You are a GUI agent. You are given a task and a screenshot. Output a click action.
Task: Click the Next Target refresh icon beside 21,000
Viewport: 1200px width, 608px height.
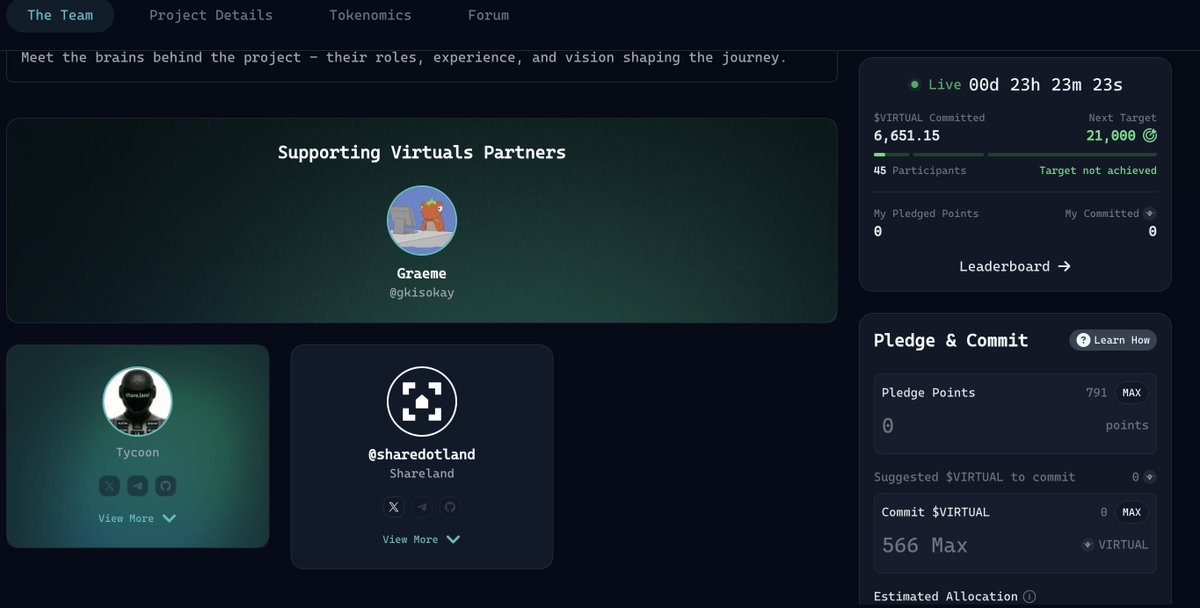(x=1149, y=135)
